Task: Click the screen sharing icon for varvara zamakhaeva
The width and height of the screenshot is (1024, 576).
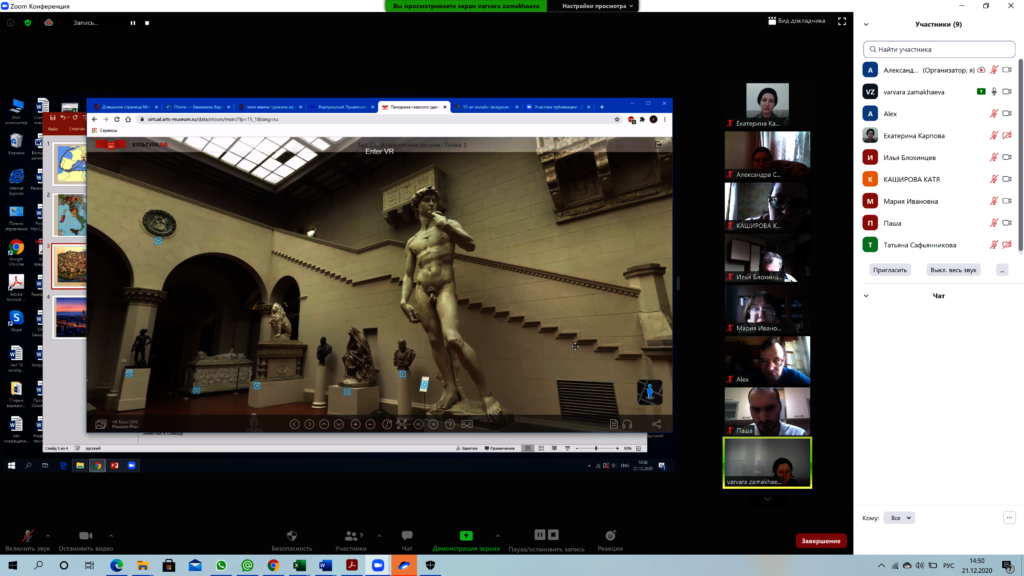Action: pos(981,91)
